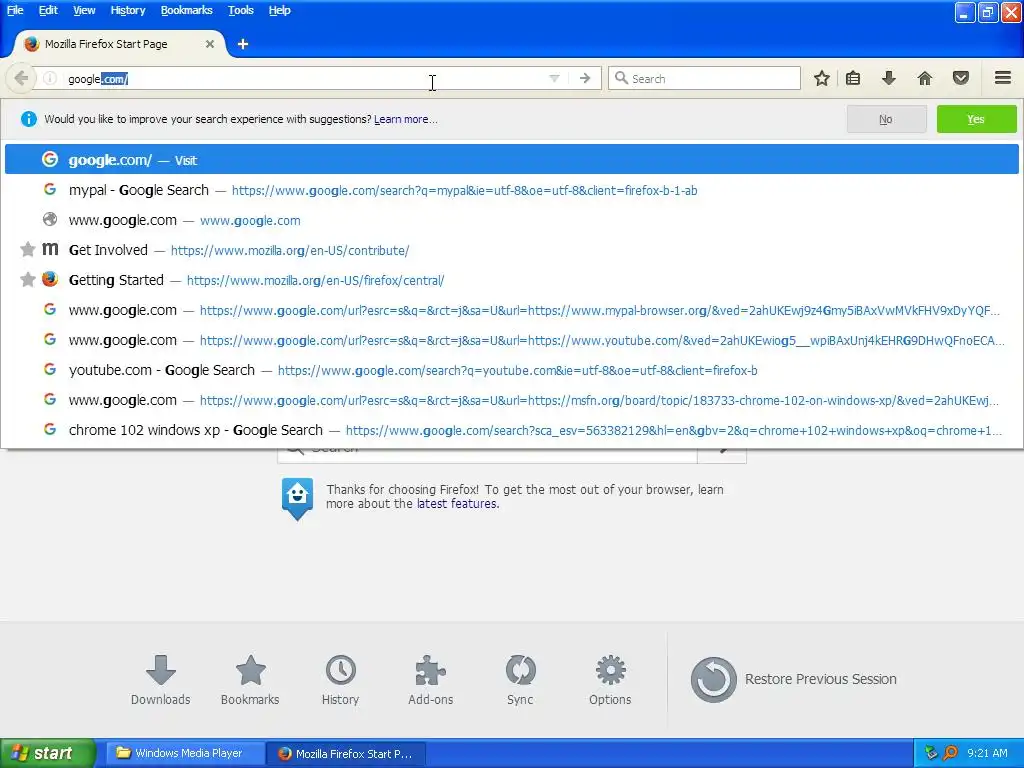Open the latest features link
Screen dimensions: 1024x768
[x=457, y=504]
